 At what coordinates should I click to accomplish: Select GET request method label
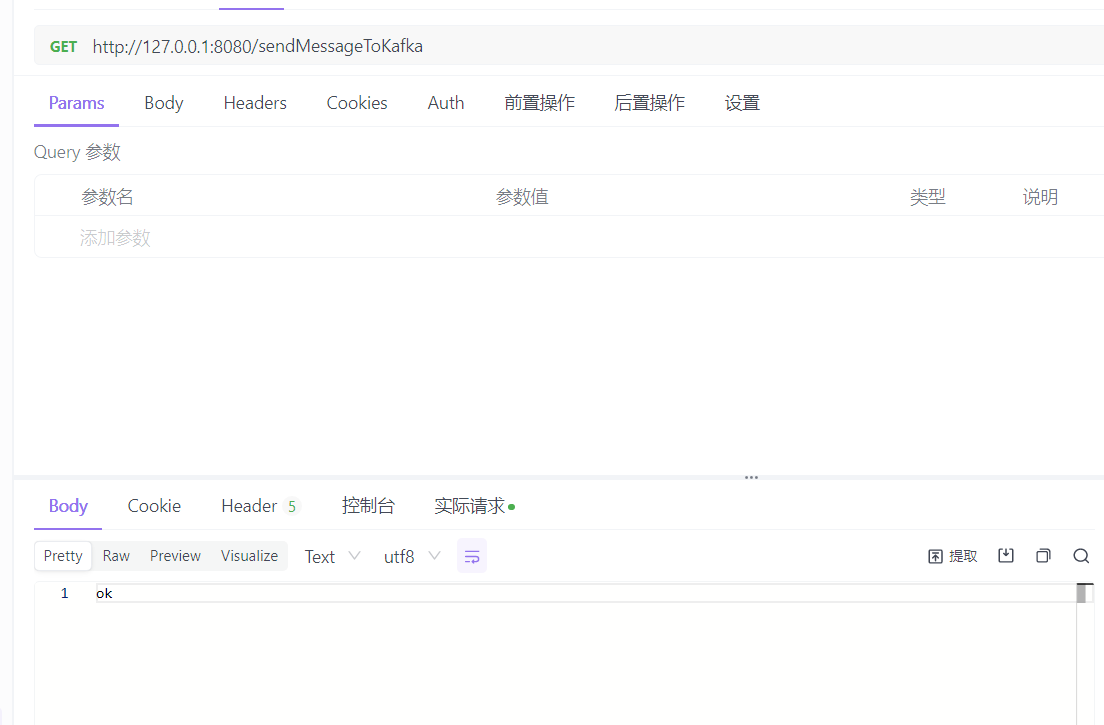point(63,46)
